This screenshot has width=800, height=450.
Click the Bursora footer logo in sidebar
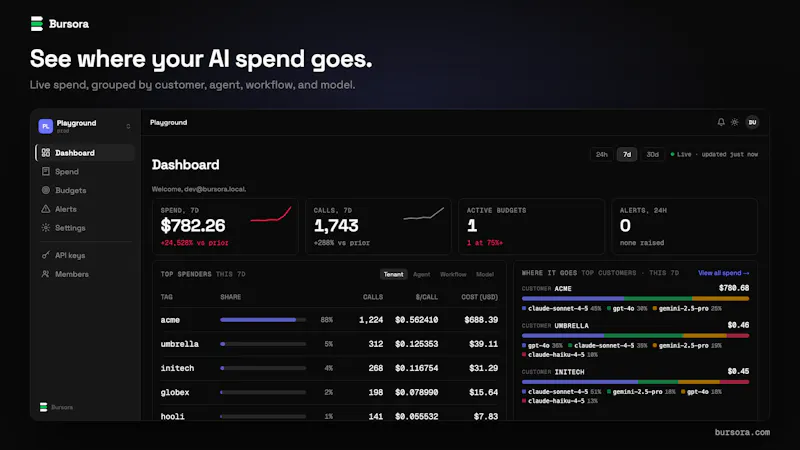click(x=56, y=407)
